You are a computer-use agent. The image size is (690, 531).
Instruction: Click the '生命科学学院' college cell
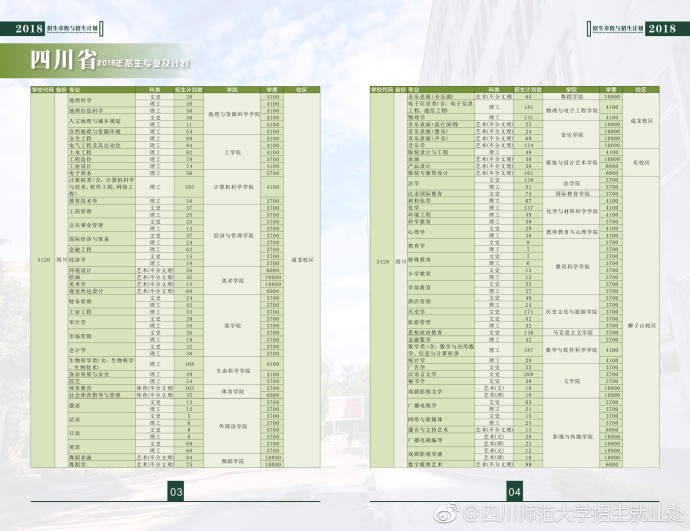pyautogui.click(x=233, y=371)
